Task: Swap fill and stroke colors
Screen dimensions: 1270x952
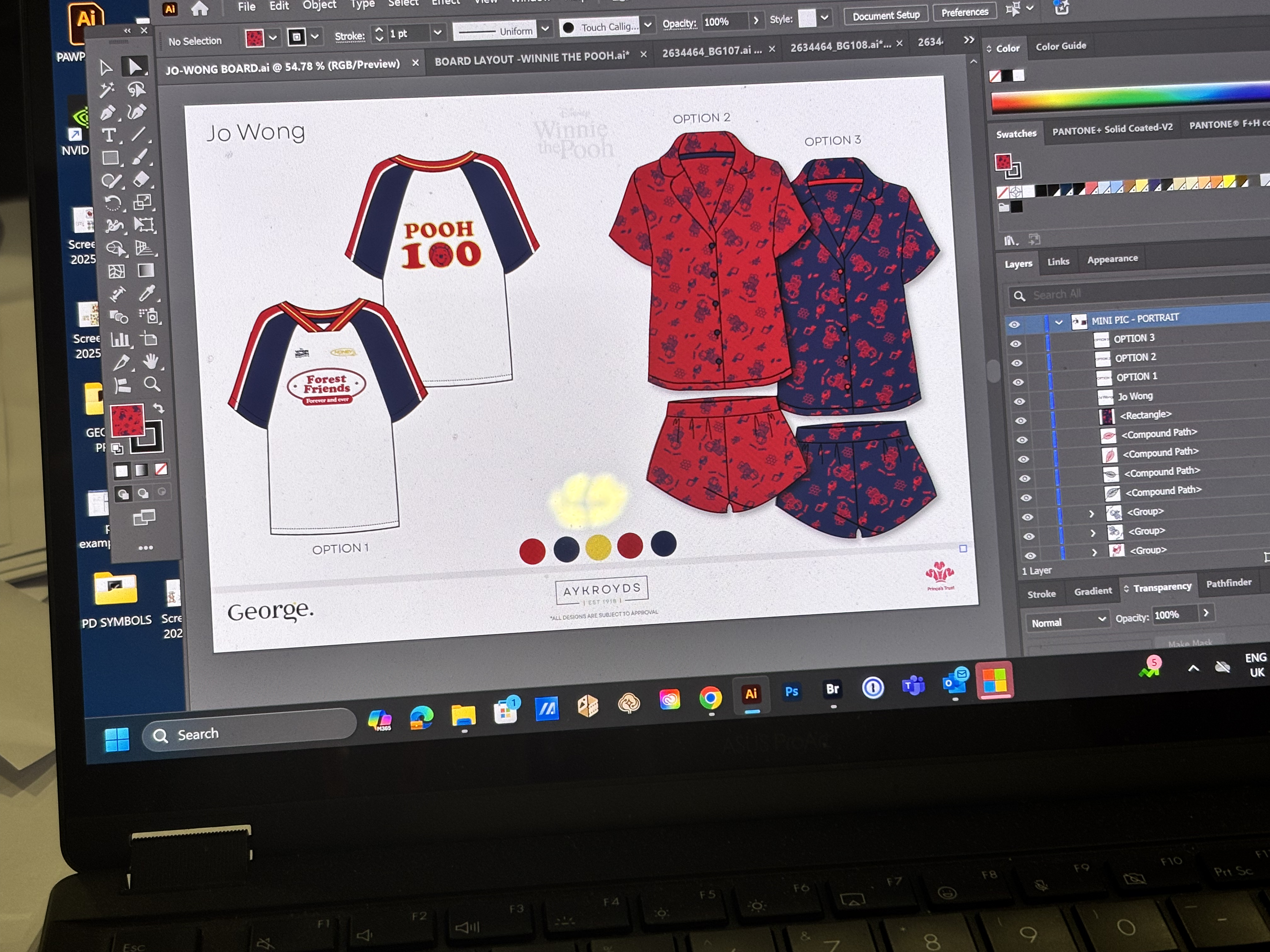Action: 158,408
